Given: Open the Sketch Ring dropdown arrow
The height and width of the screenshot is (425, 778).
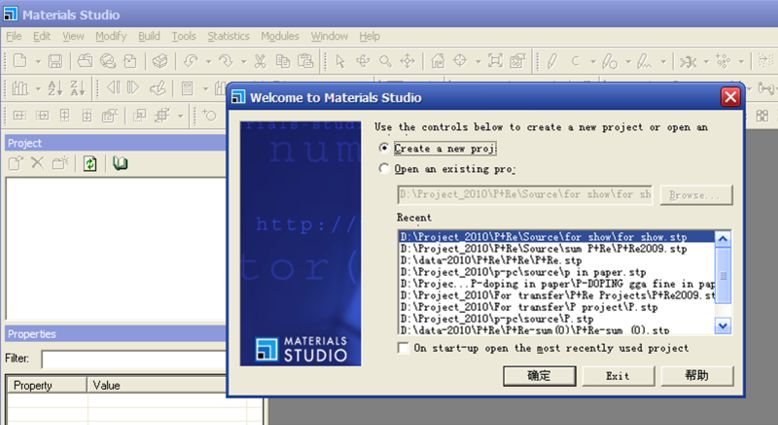Looking at the screenshot, I should click(x=628, y=61).
